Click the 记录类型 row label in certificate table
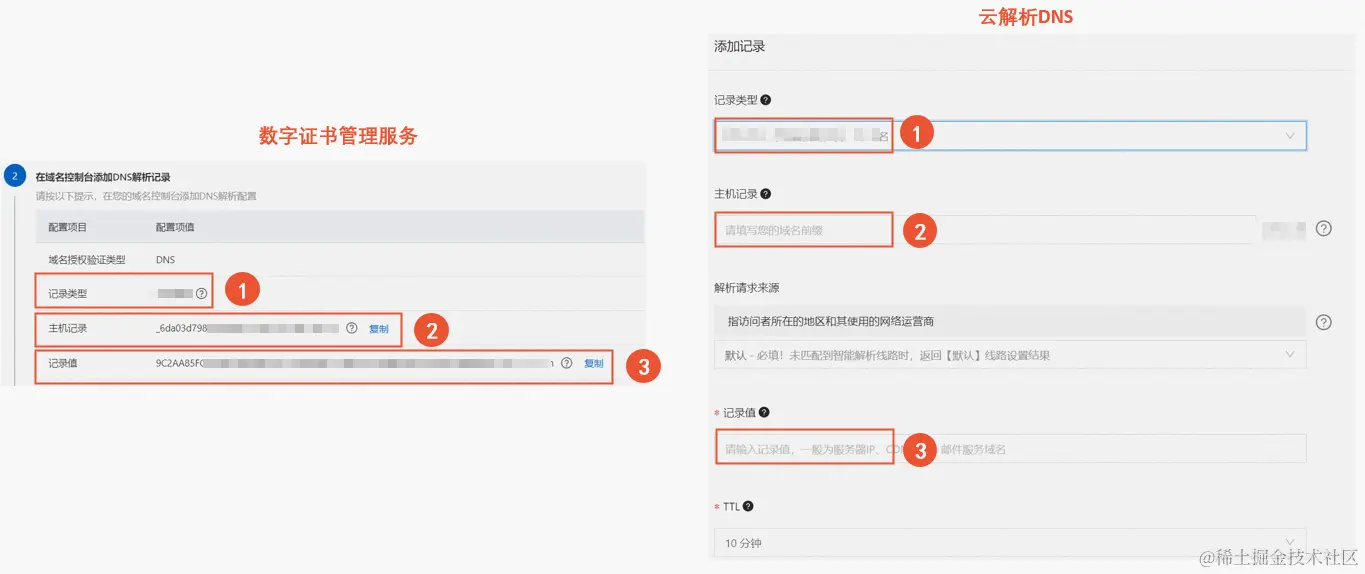 coord(68,294)
